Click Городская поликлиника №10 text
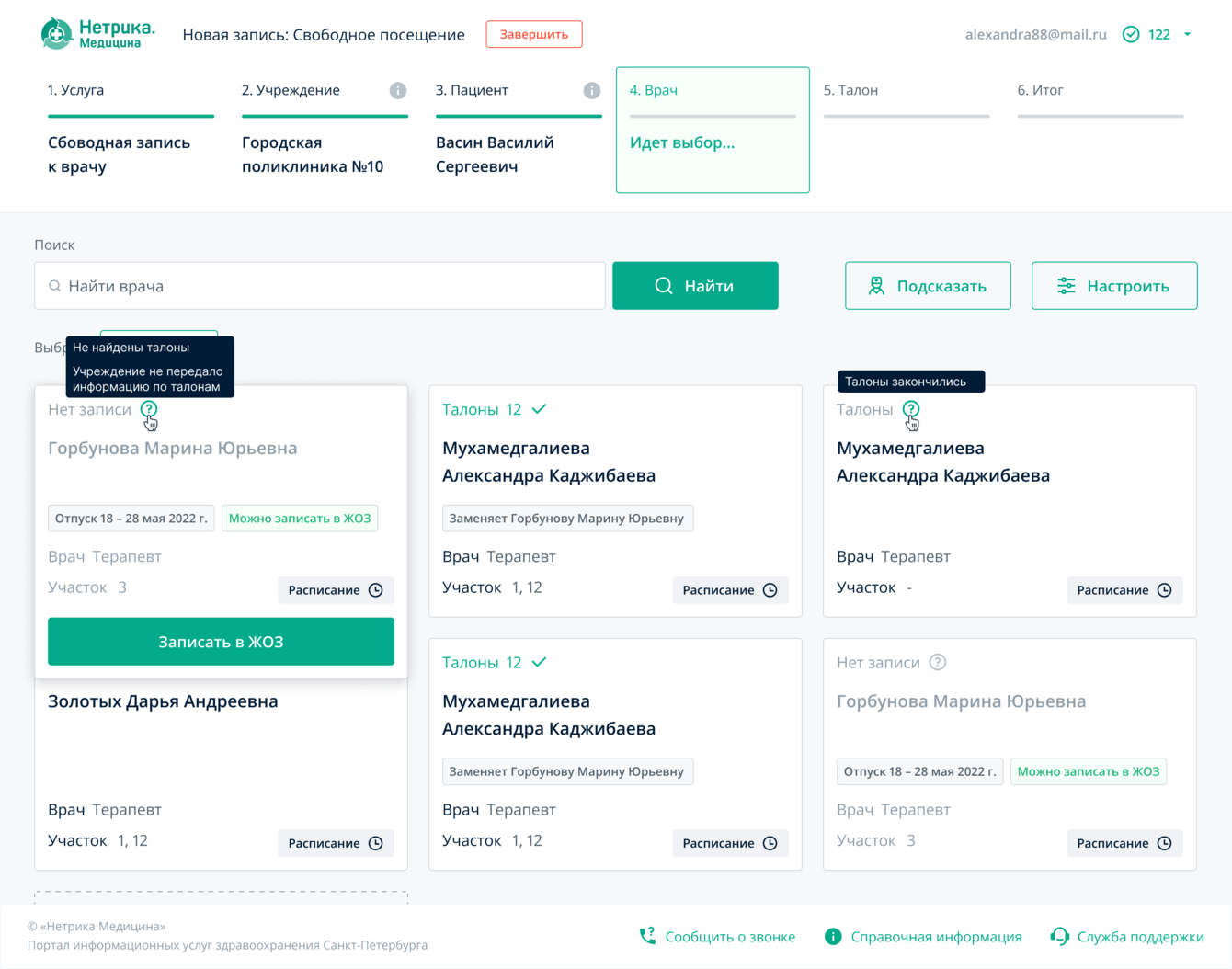Image resolution: width=1232 pixels, height=969 pixels. coord(313,154)
